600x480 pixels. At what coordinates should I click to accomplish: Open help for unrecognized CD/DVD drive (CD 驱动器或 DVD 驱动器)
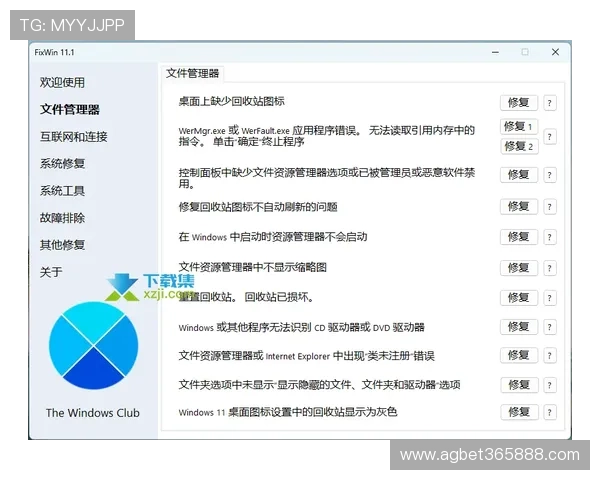(x=549, y=327)
